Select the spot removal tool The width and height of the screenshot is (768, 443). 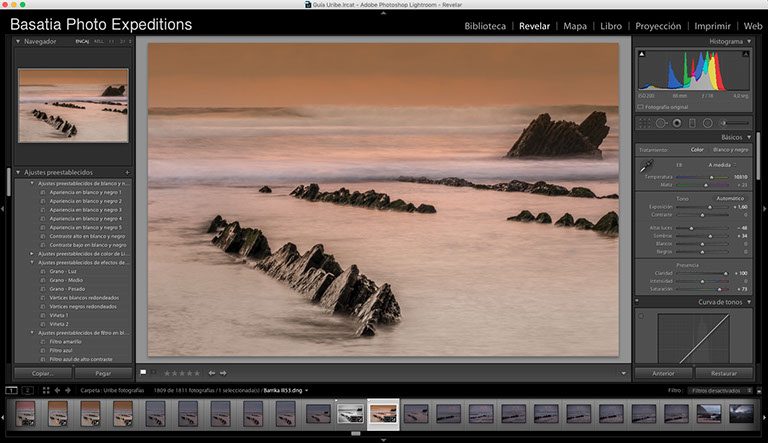tap(661, 122)
